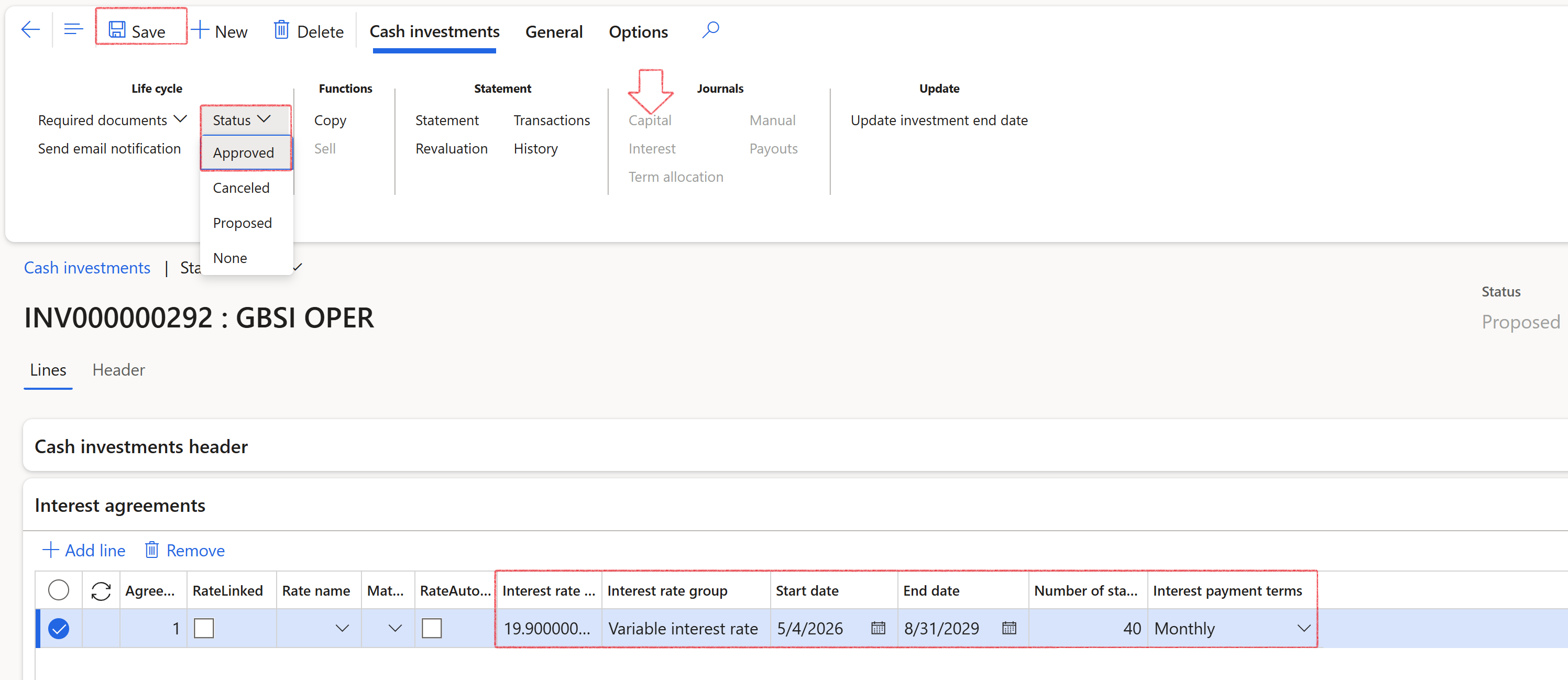Save the cash investment record
This screenshot has width=1568, height=680.
click(138, 31)
